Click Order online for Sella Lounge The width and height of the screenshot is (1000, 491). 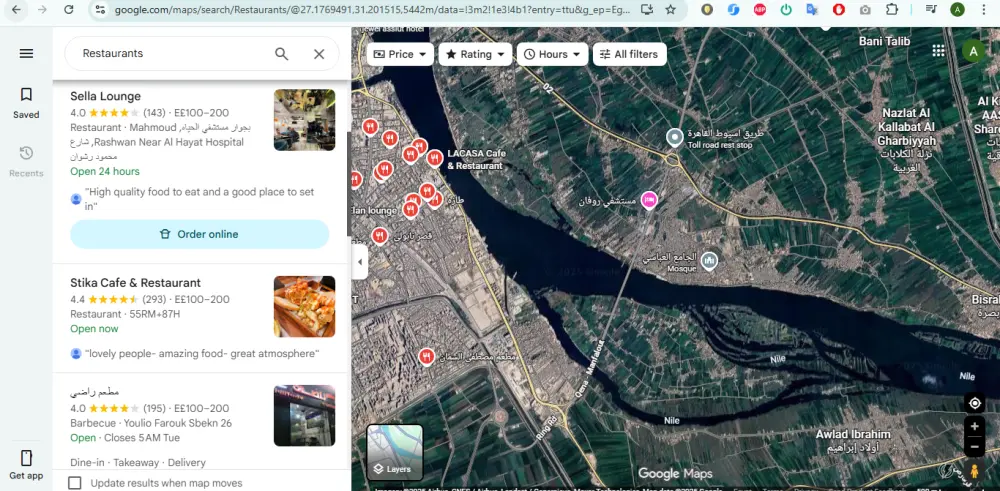[200, 234]
